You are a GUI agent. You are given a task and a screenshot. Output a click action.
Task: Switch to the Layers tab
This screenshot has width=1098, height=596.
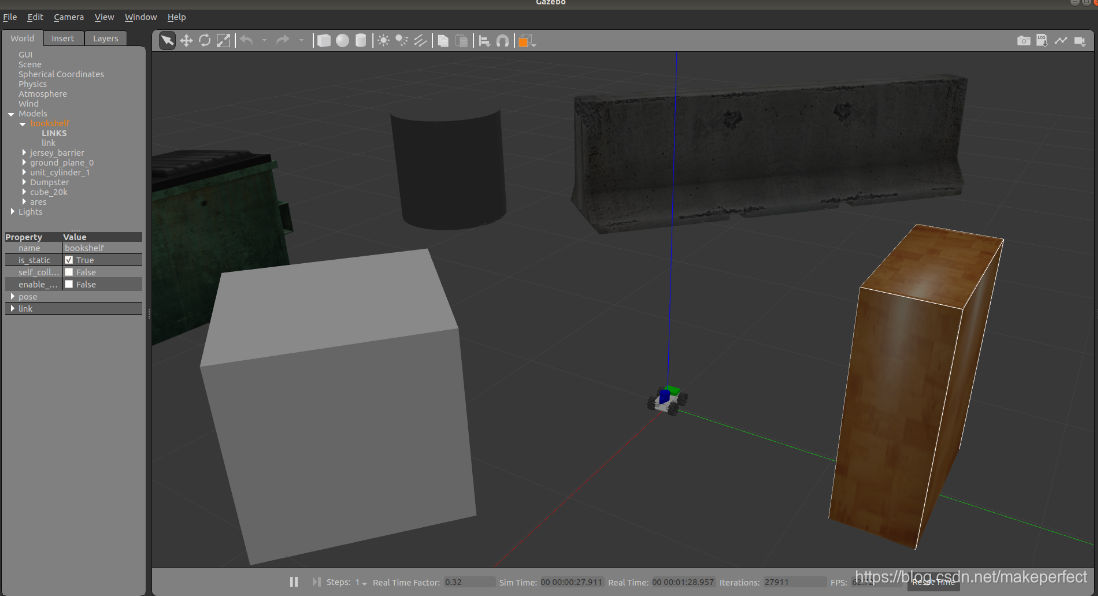tap(106, 39)
